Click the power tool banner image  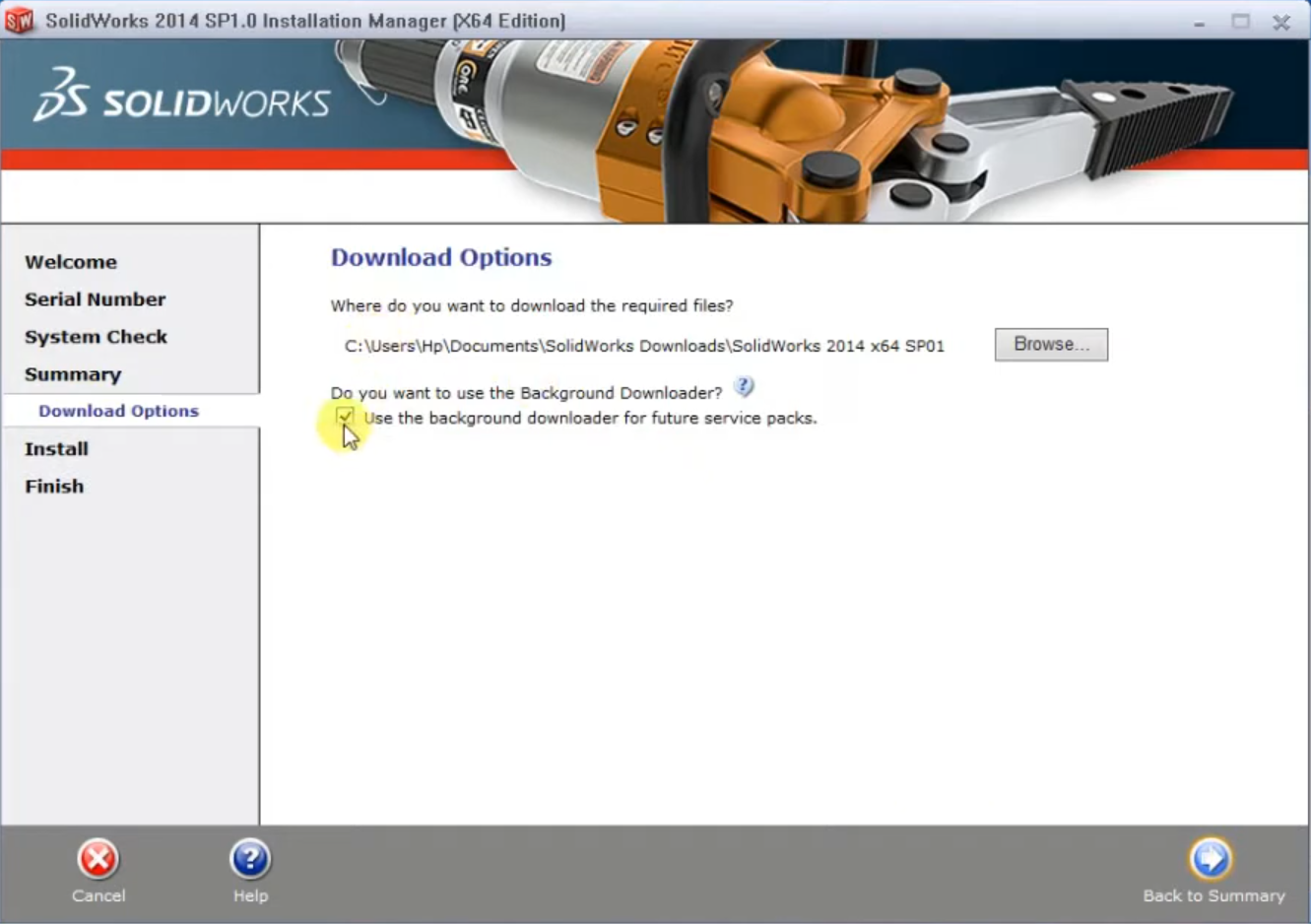[x=788, y=128]
